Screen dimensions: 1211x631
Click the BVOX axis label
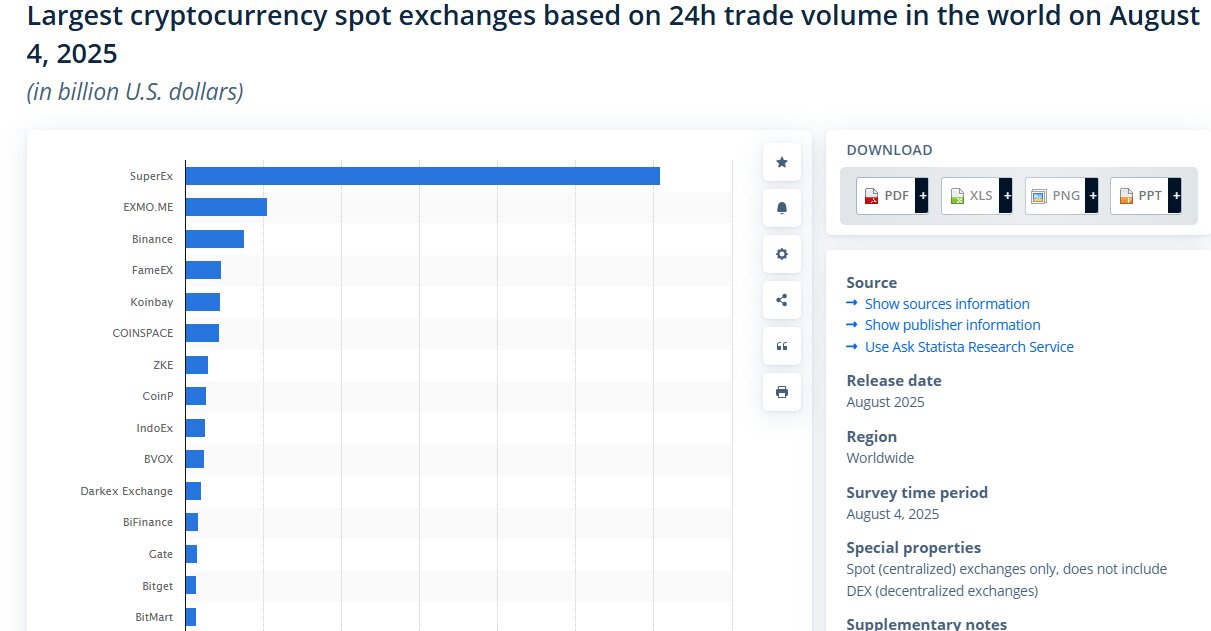(x=159, y=459)
